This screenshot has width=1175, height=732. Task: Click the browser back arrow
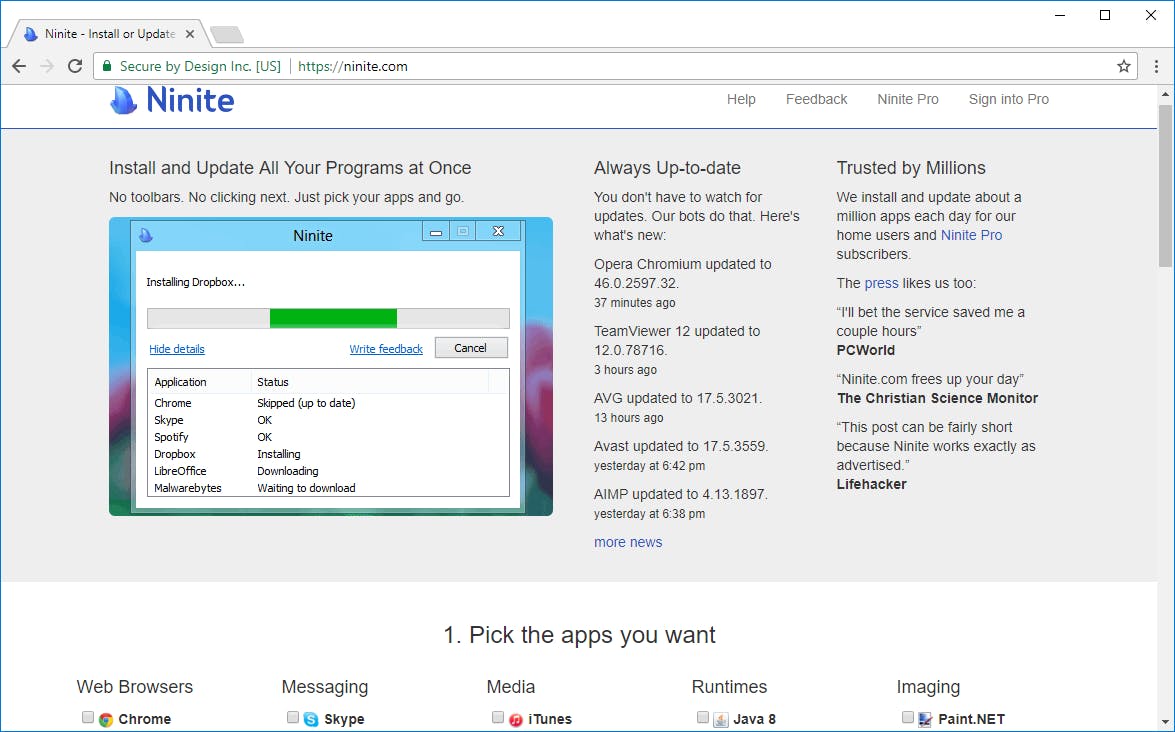pos(19,66)
